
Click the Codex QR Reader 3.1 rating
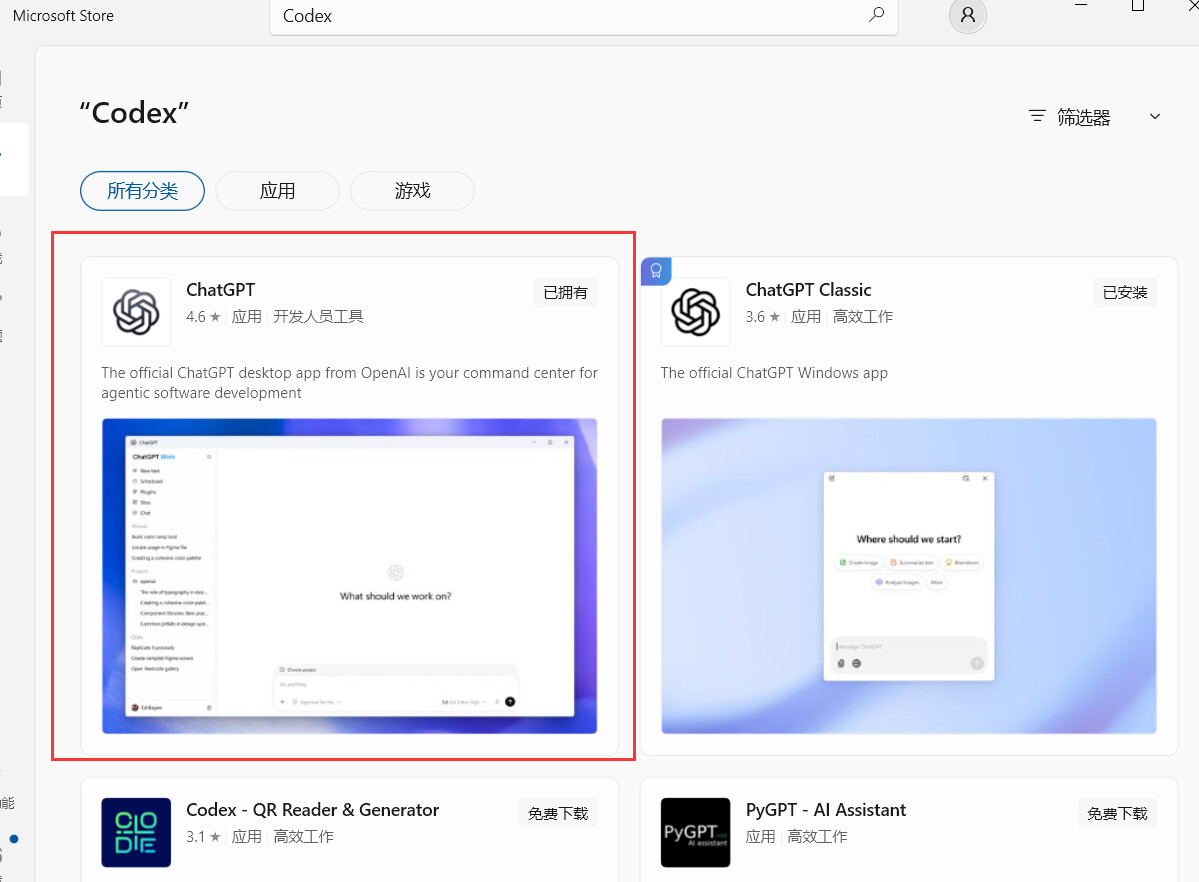pyautogui.click(x=203, y=837)
